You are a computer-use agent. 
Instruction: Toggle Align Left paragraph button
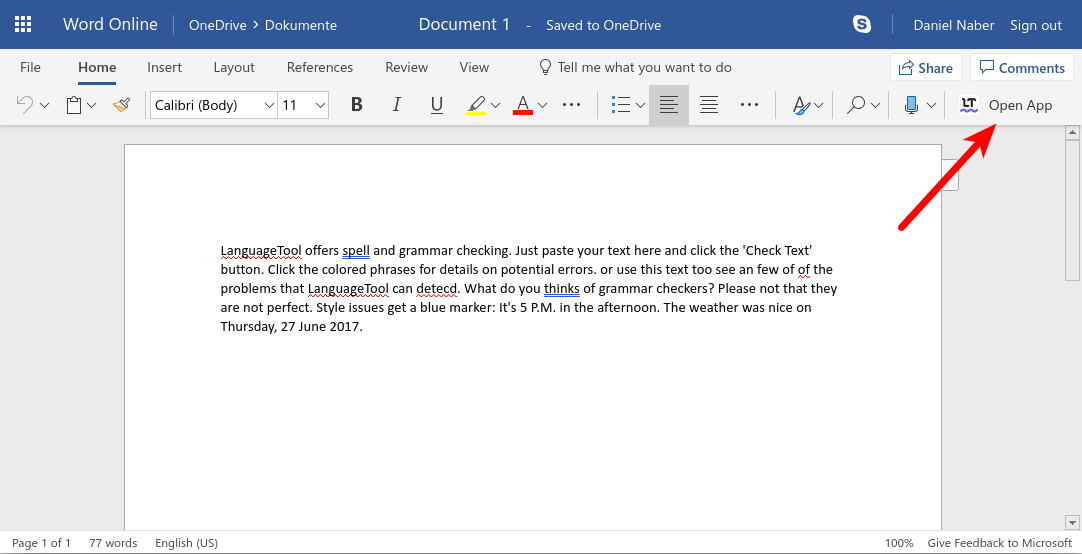pyautogui.click(x=669, y=105)
